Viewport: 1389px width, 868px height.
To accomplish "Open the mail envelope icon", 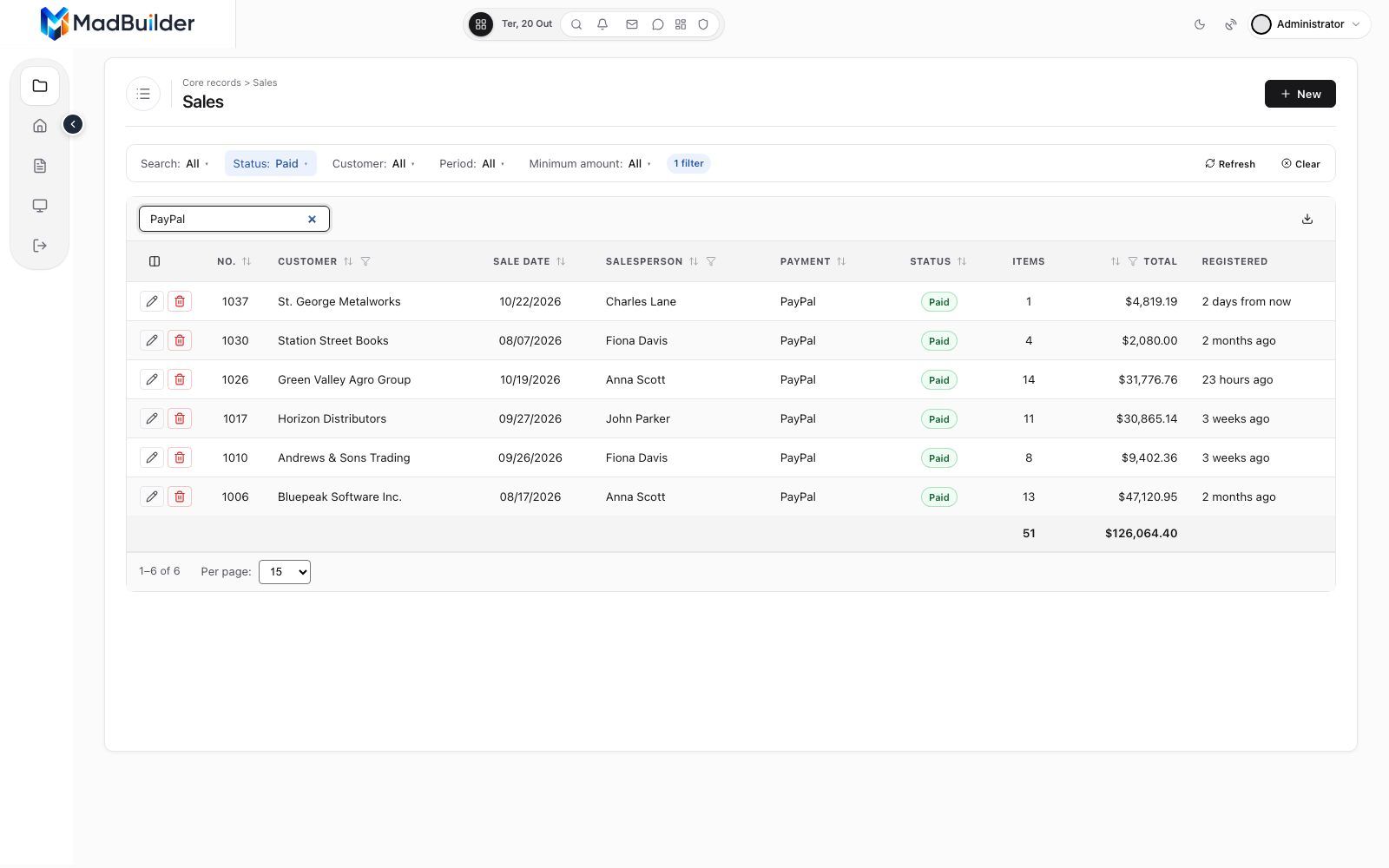I will [632, 24].
